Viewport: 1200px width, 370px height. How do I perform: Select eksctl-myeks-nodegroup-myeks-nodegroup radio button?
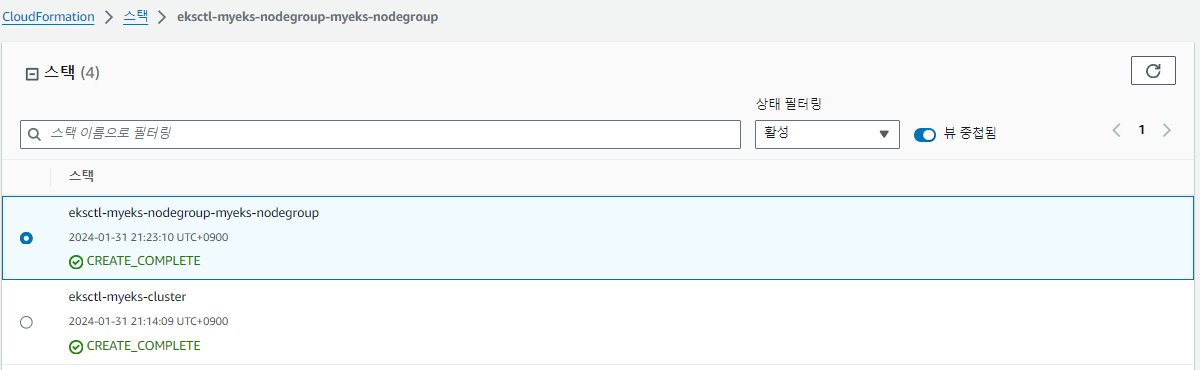point(26,238)
